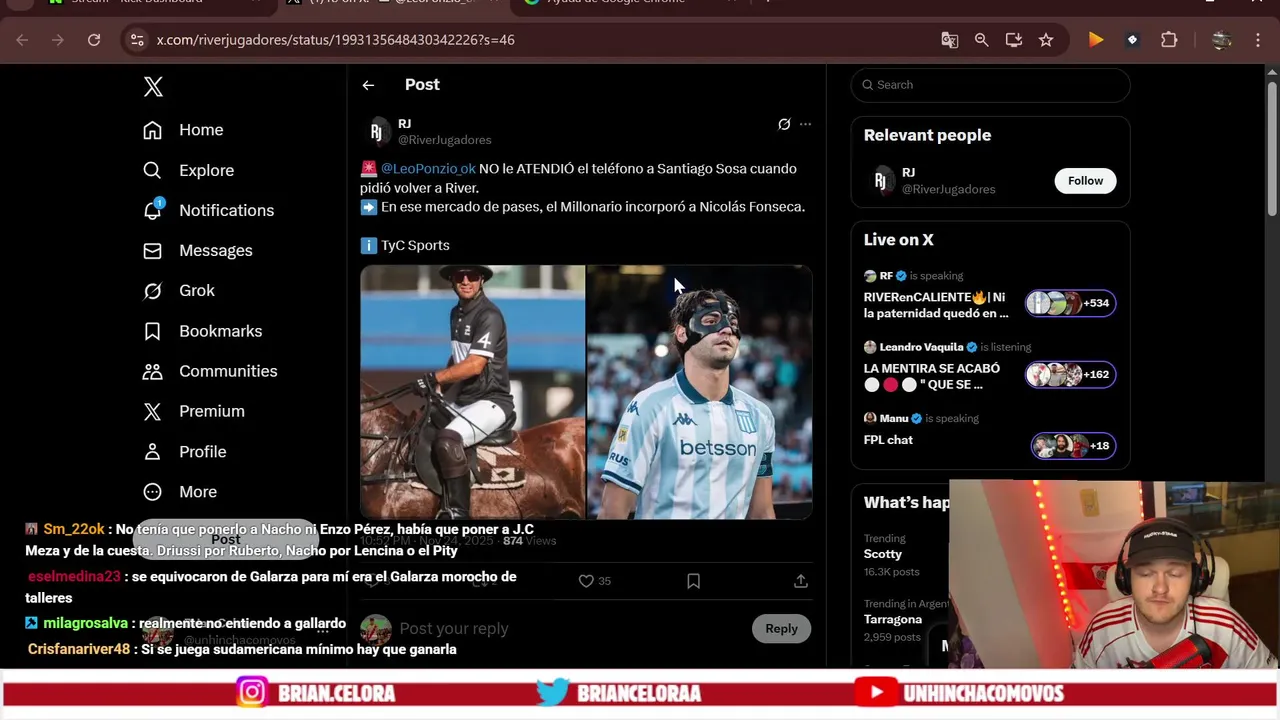Click the More circle icon
1280x720 pixels.
coord(152,492)
